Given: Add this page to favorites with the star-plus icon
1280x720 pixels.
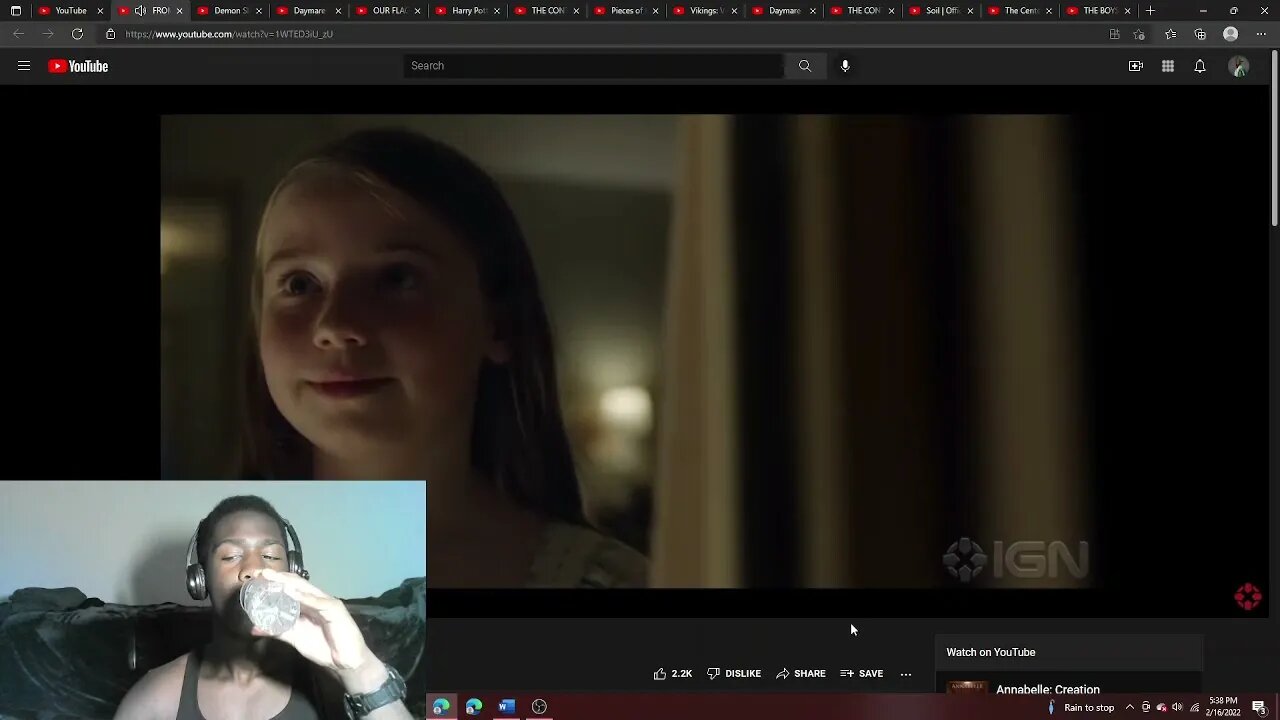Looking at the screenshot, I should tap(1139, 34).
